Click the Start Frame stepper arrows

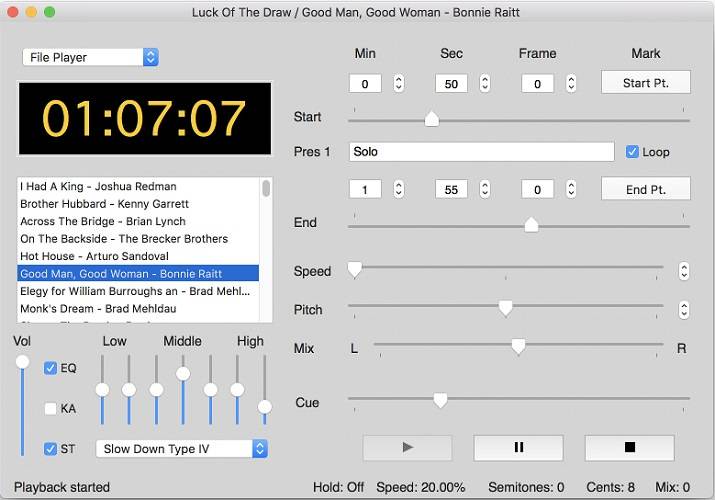click(571, 83)
